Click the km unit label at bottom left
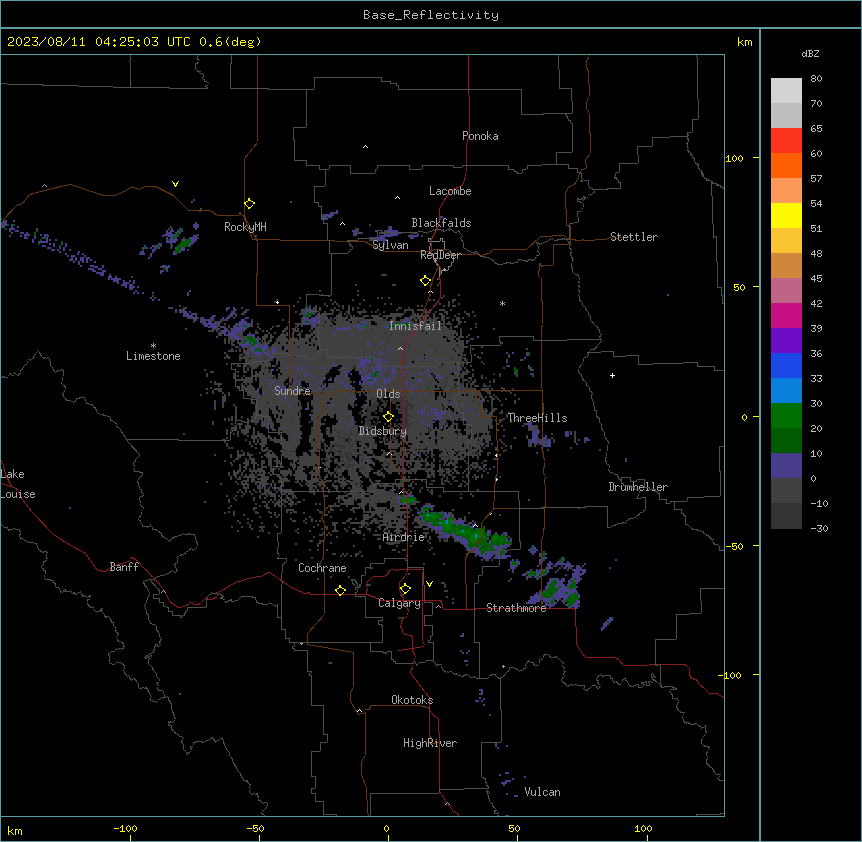Screen dimensions: 862x842 pos(15,831)
